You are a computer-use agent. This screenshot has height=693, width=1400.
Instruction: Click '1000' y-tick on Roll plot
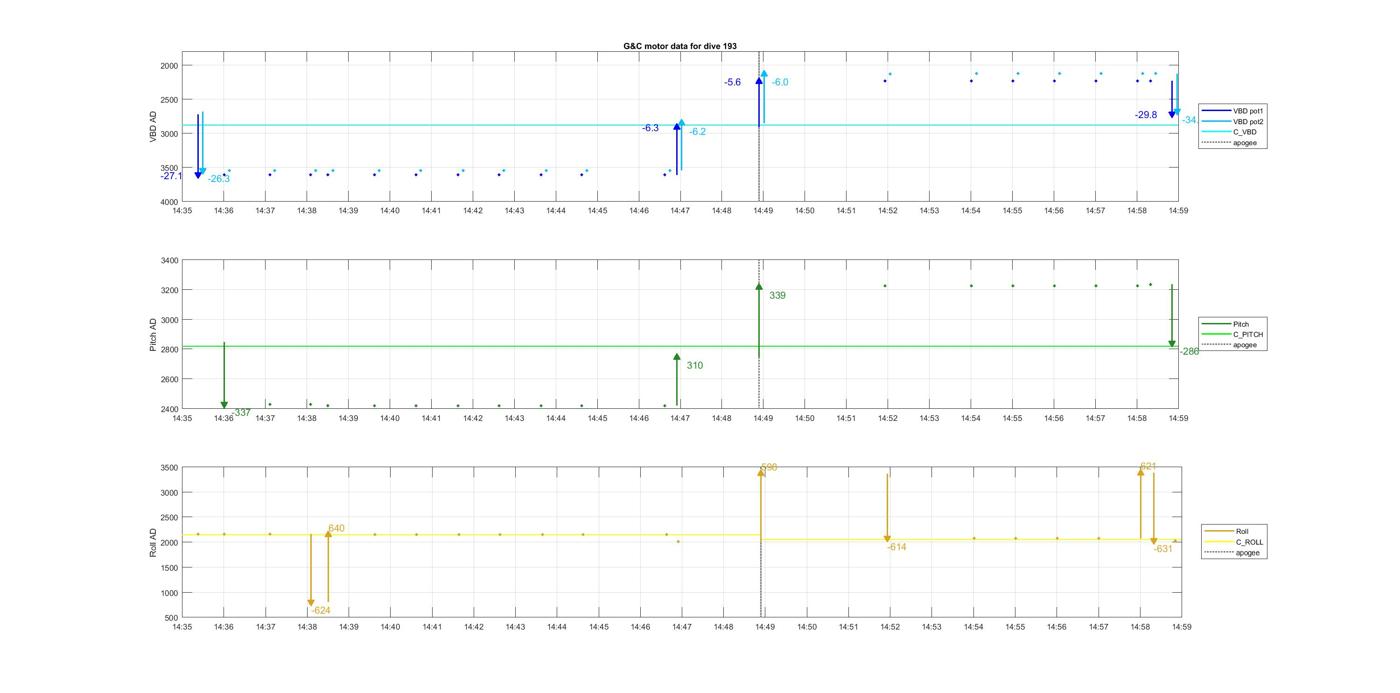click(x=169, y=593)
